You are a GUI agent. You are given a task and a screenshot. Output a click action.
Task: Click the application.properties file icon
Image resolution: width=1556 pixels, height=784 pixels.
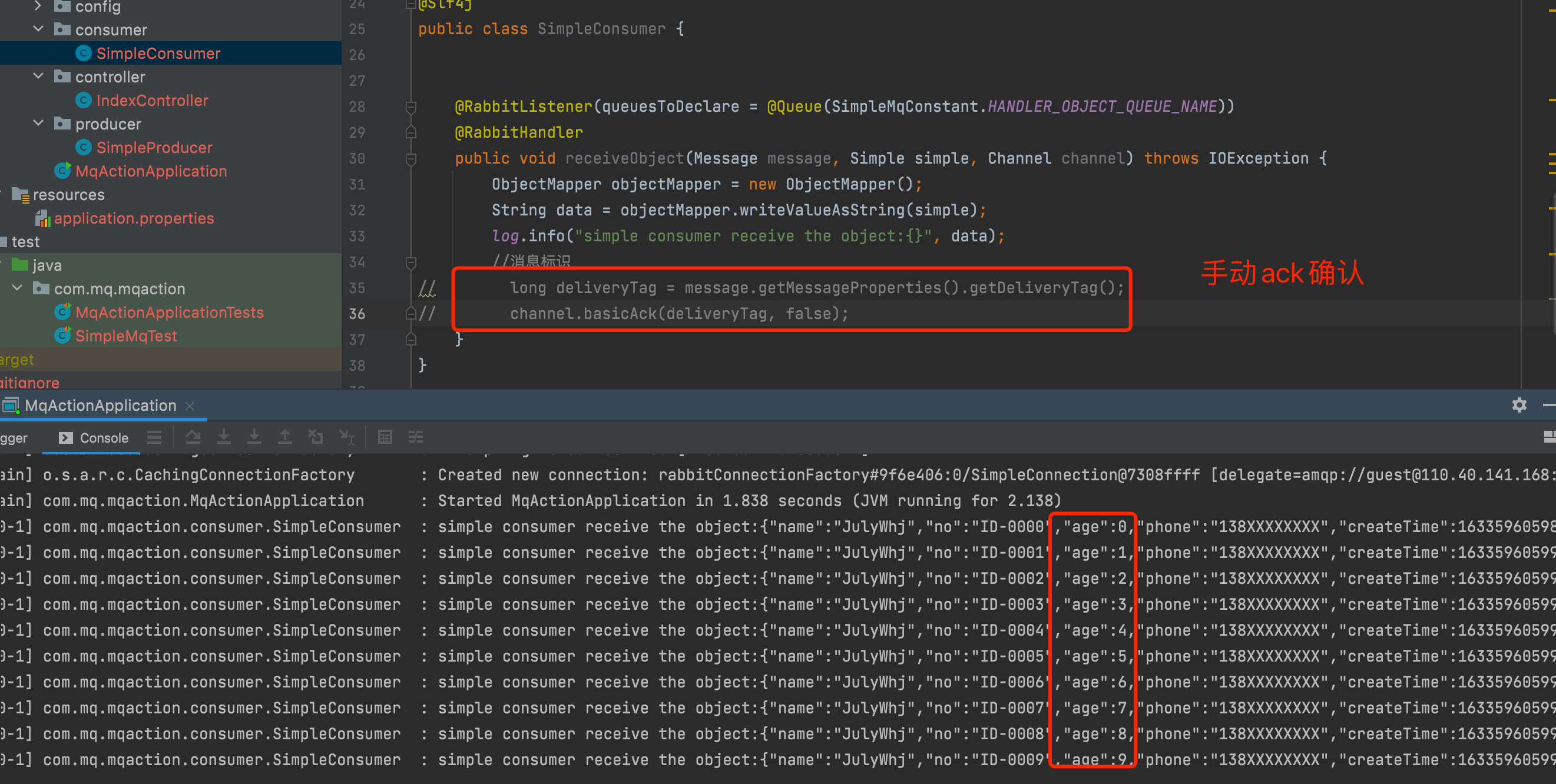click(42, 218)
